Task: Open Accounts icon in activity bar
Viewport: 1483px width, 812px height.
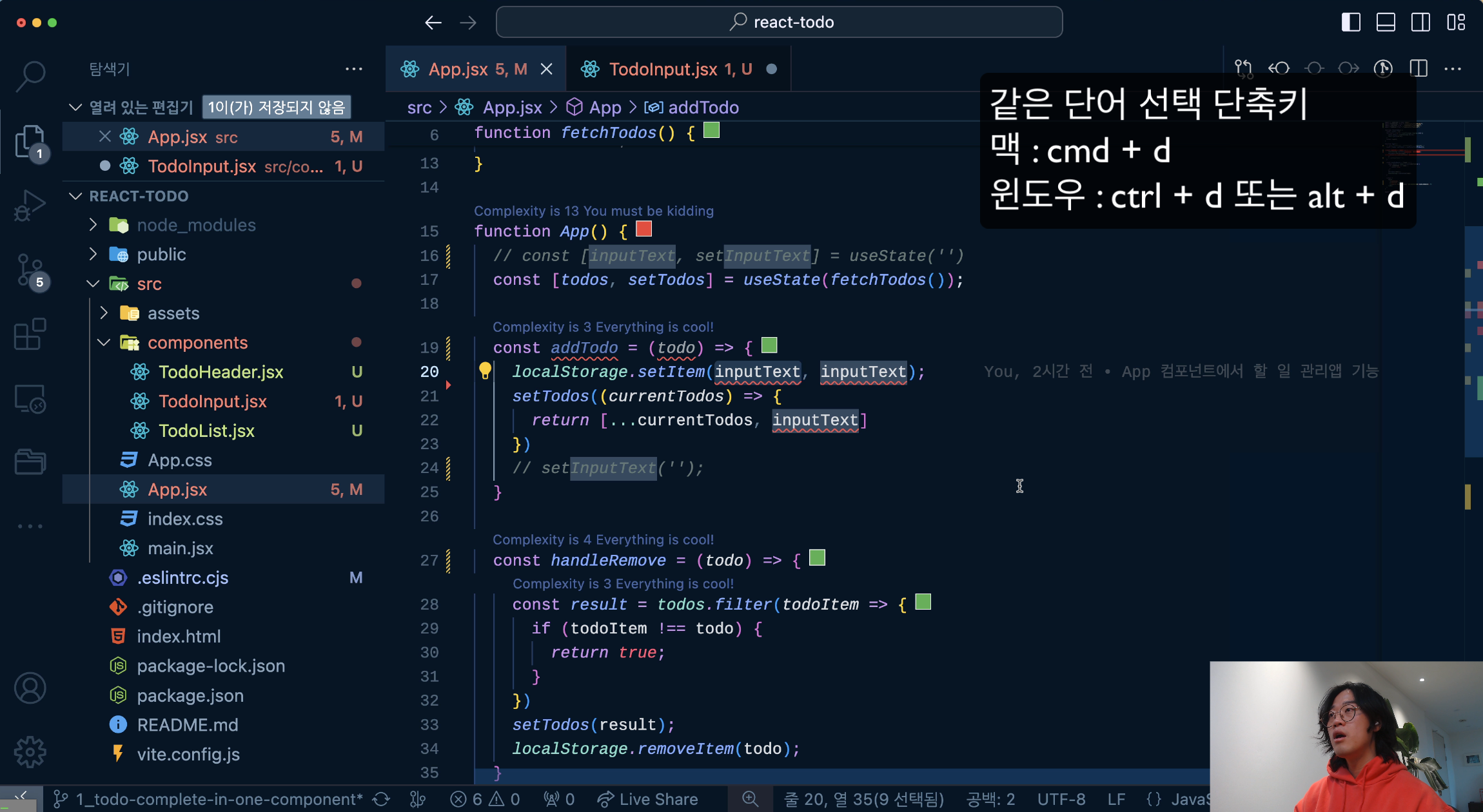Action: (30, 688)
